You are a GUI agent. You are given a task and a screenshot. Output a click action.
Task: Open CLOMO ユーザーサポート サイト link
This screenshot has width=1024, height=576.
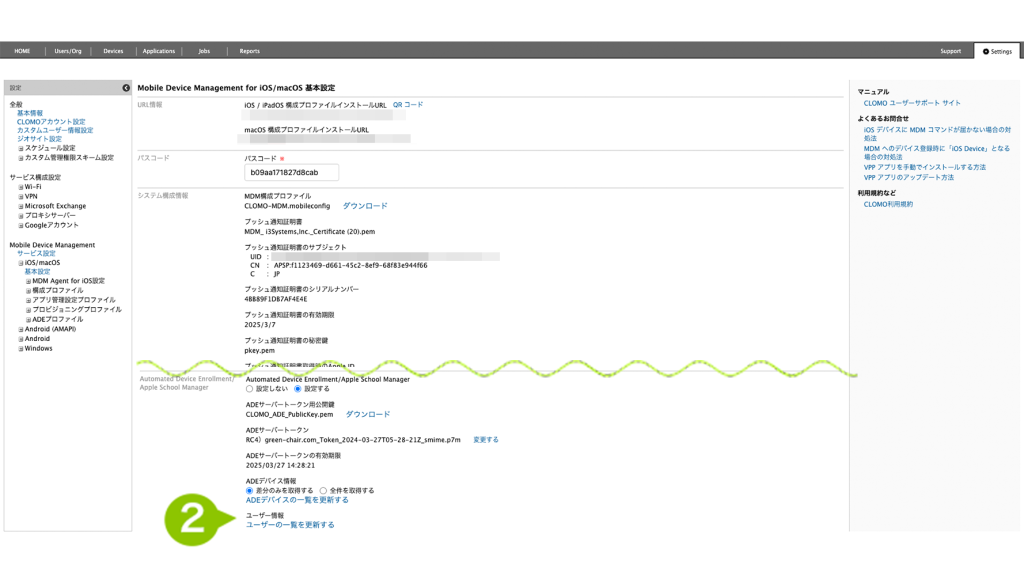(x=912, y=103)
